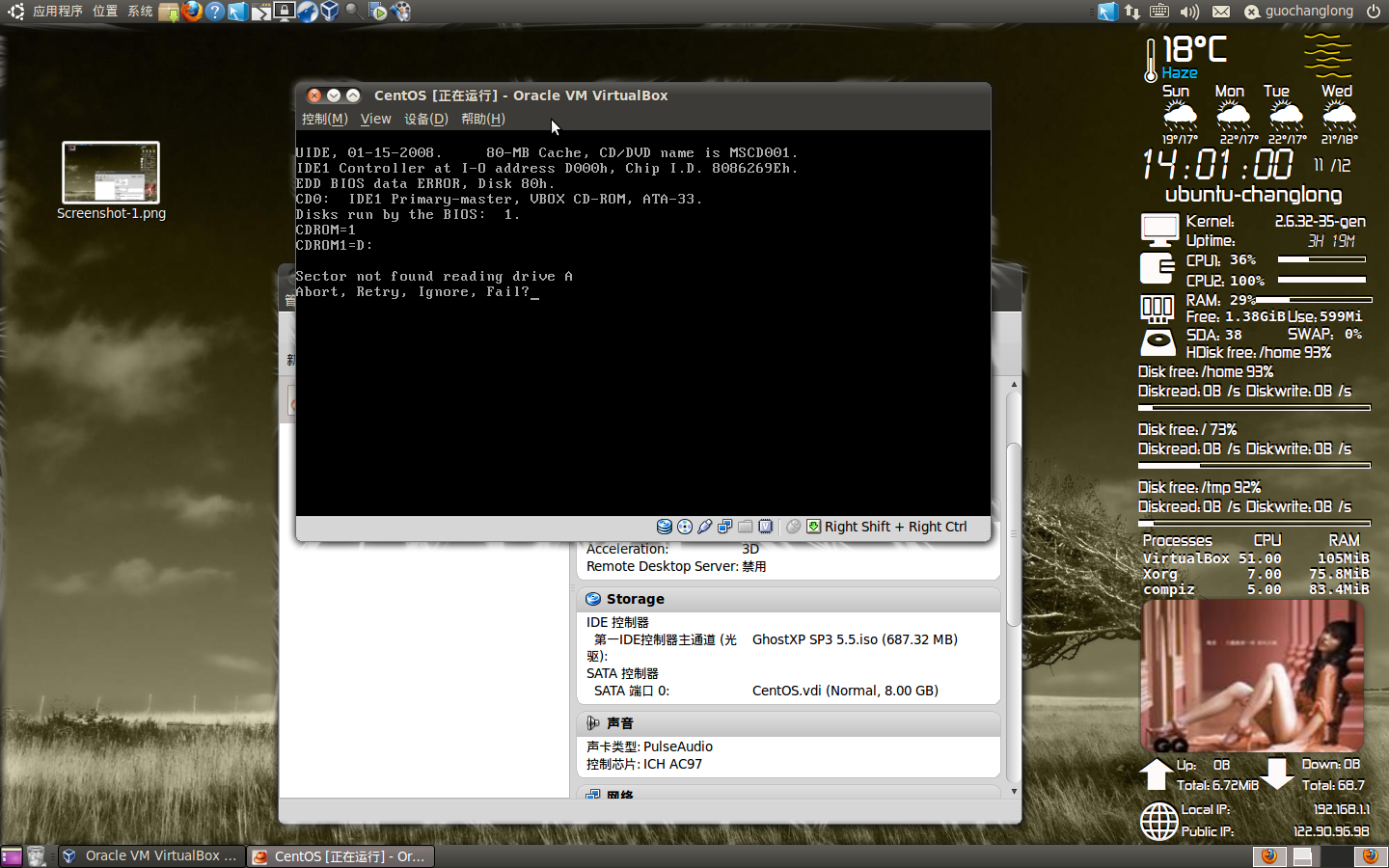Screen dimensions: 1389x868
Task: Click the host key green arrow icon
Action: point(814,527)
